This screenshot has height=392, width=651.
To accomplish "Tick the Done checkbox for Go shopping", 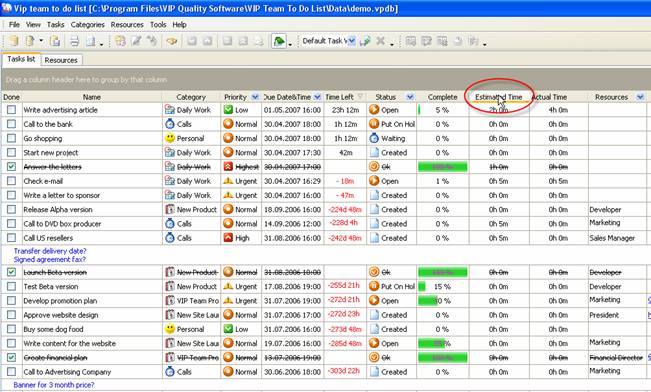I will coord(11,138).
